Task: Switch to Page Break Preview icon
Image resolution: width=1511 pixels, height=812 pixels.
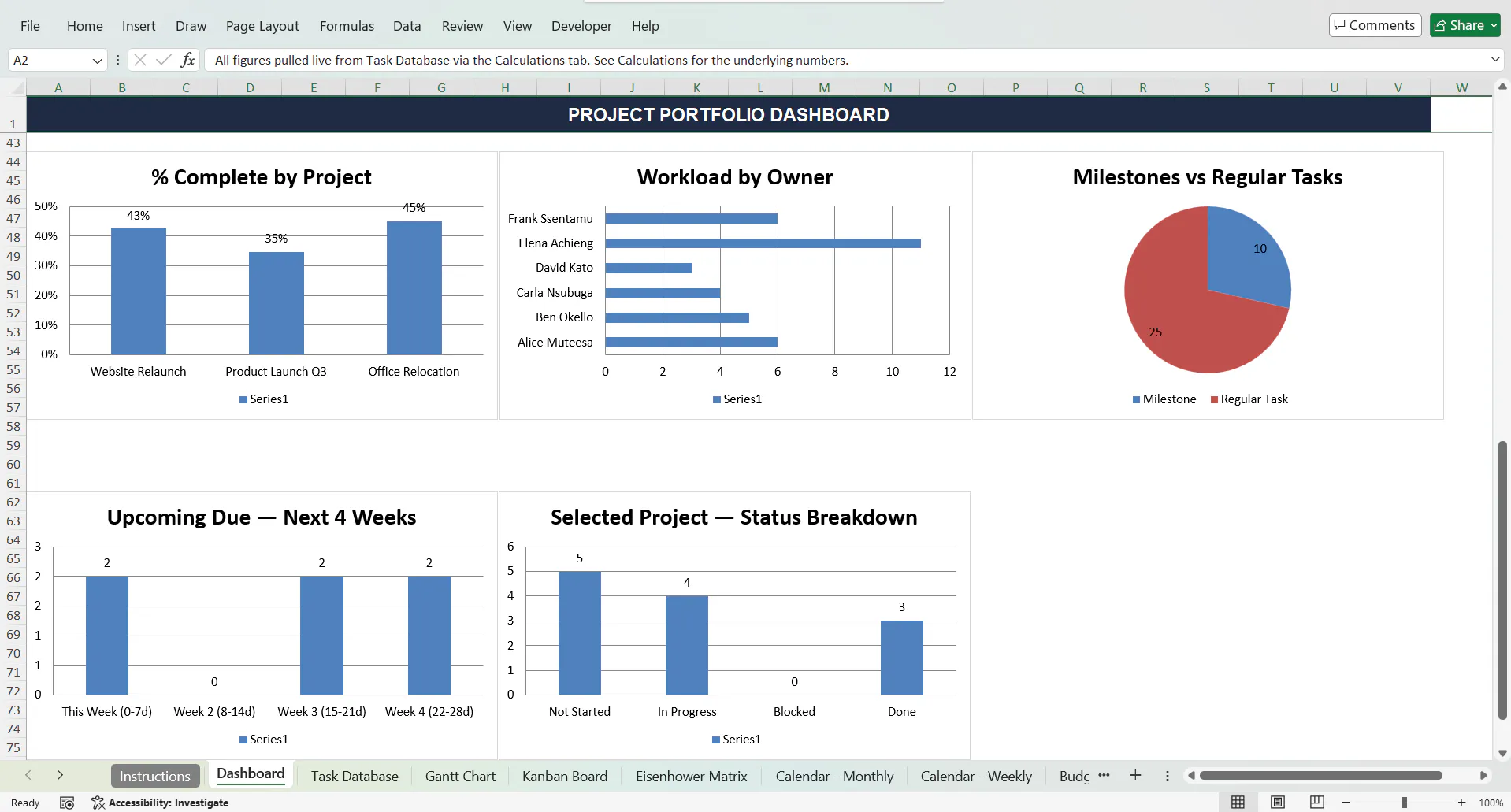Action: [x=1316, y=802]
